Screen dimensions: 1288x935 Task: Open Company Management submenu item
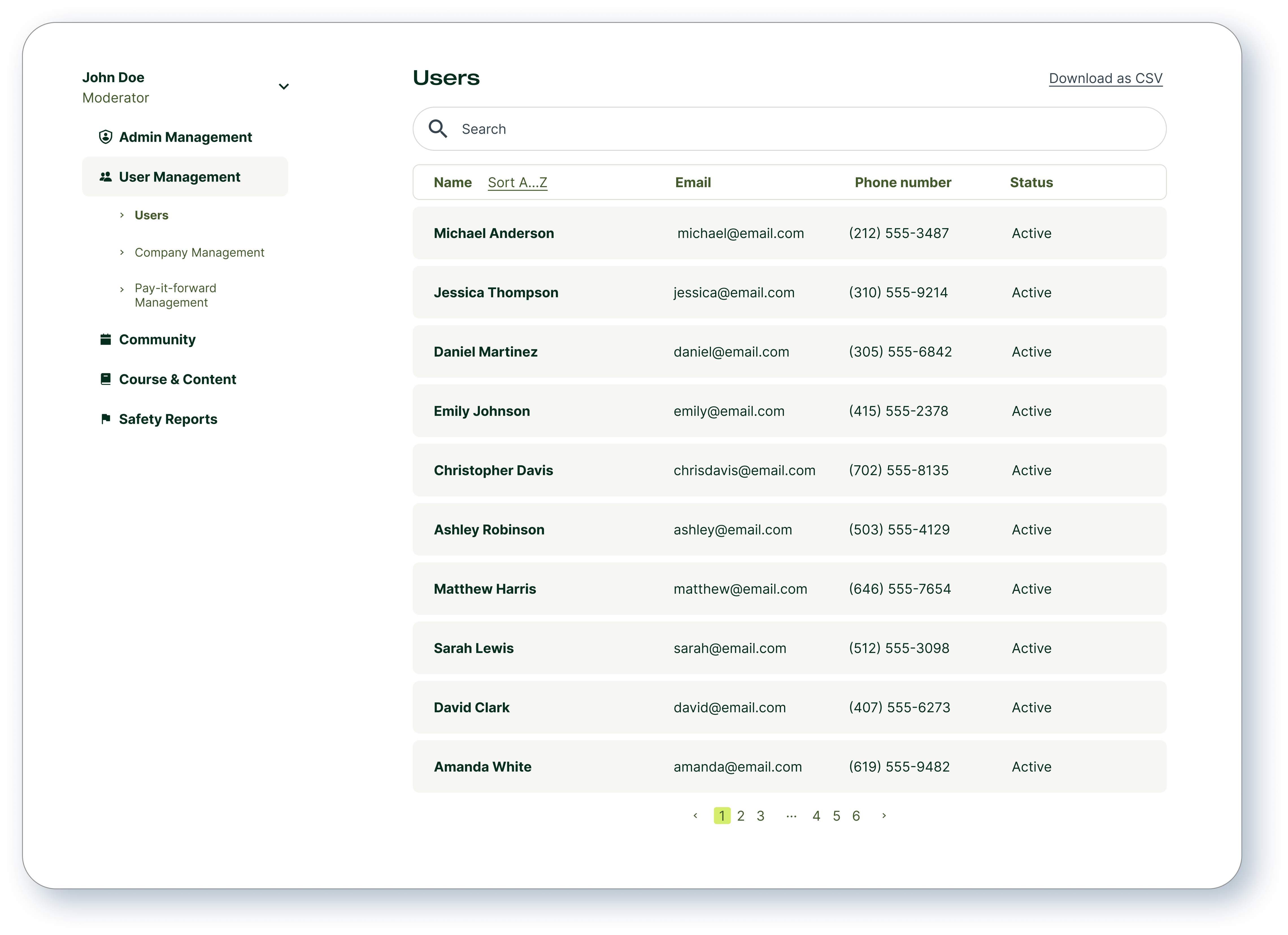(199, 253)
